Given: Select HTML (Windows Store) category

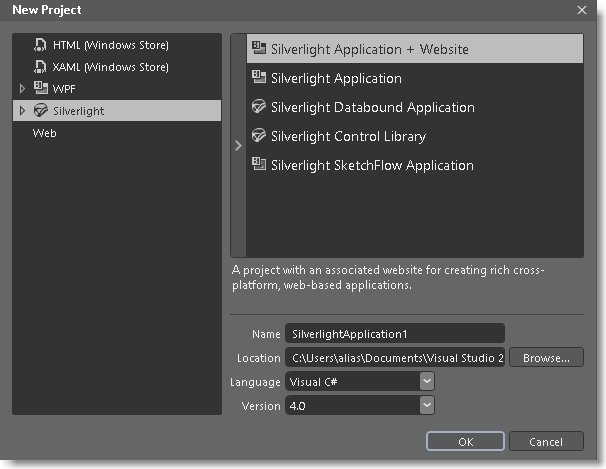Looking at the screenshot, I should (x=111, y=45).
